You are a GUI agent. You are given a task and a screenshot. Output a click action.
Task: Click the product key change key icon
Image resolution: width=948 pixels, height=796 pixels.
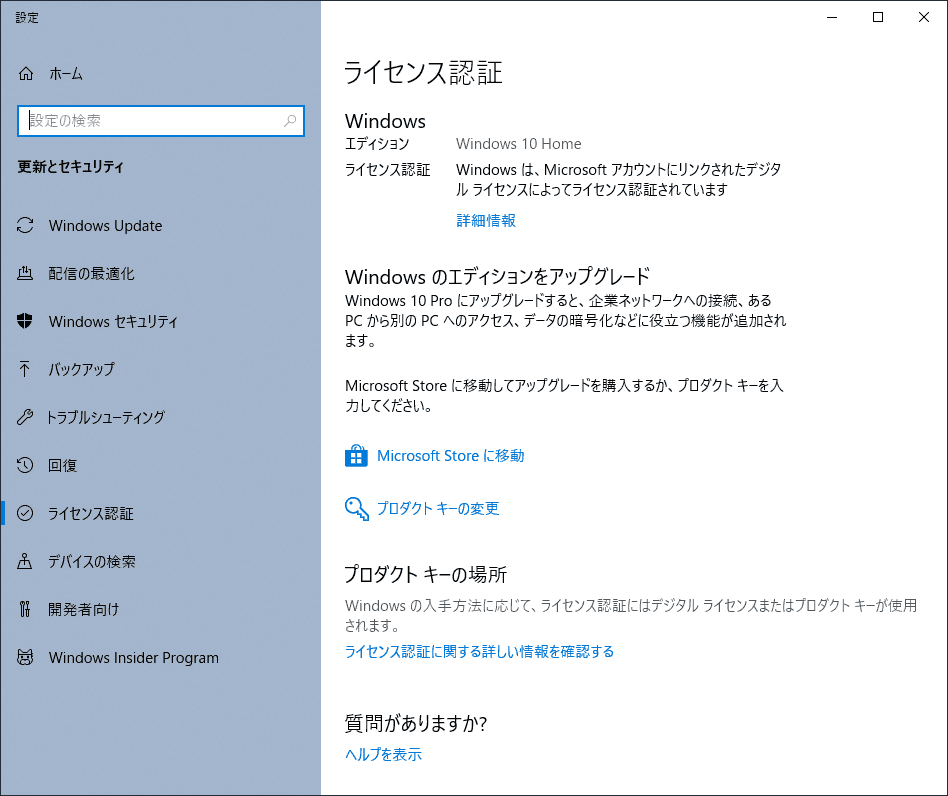tap(356, 509)
